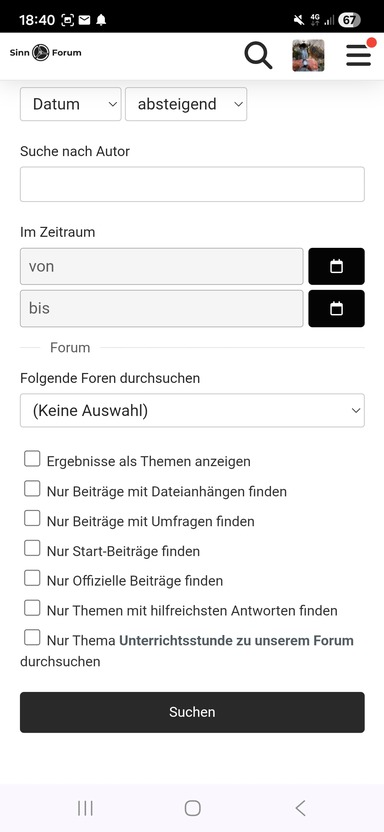This screenshot has width=384, height=832.
Task: Click the 'Suchen' button
Action: (x=193, y=712)
